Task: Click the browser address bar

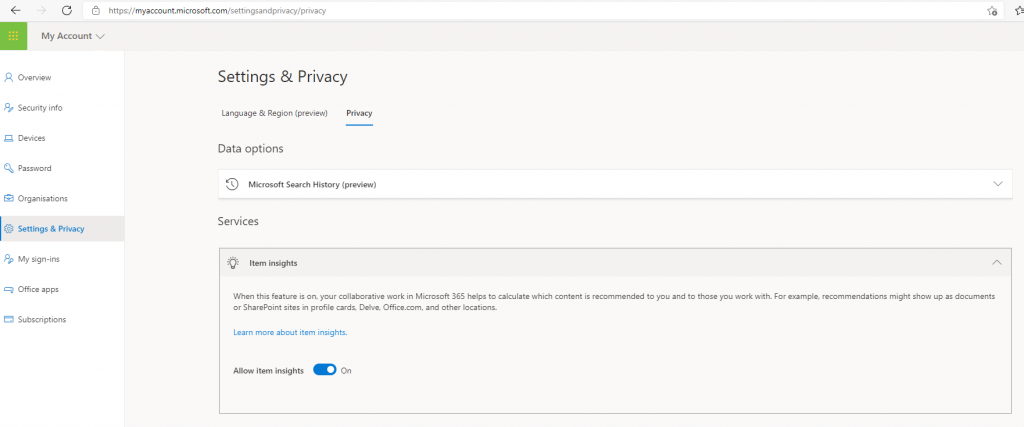Action: pyautogui.click(x=500, y=10)
